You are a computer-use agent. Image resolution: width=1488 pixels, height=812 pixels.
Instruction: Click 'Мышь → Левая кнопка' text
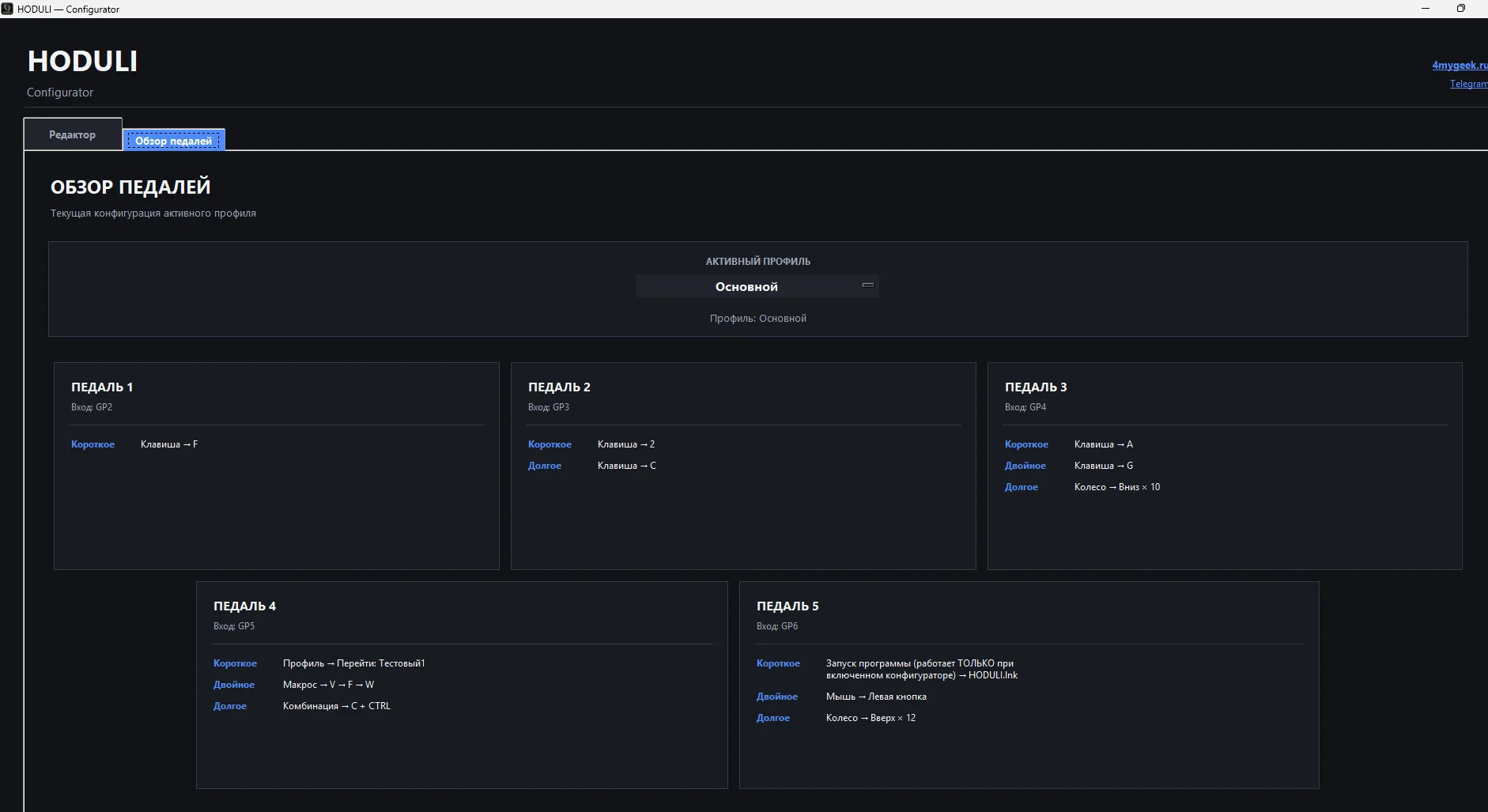876,697
